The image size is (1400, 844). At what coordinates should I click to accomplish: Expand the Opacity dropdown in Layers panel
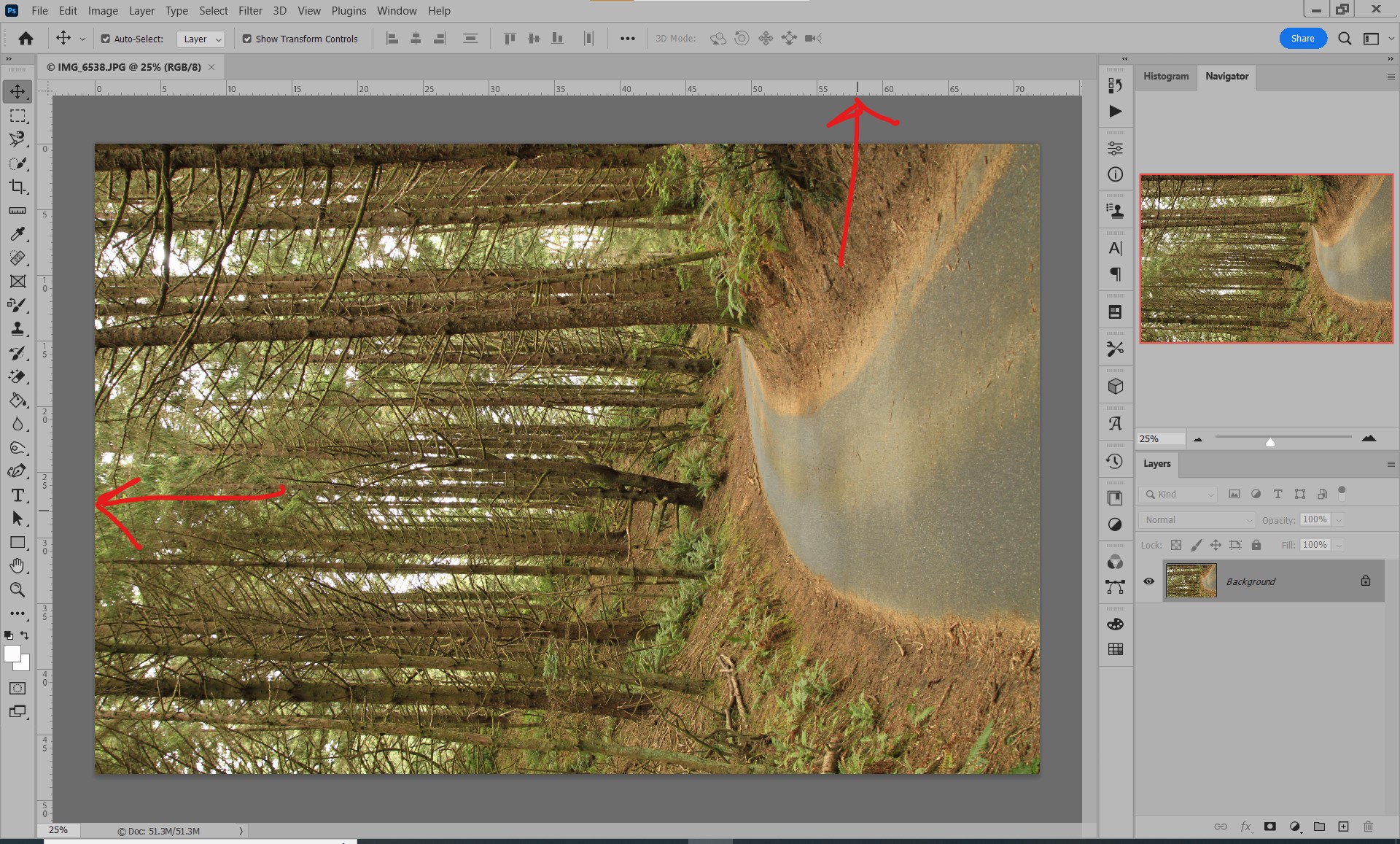click(x=1339, y=519)
